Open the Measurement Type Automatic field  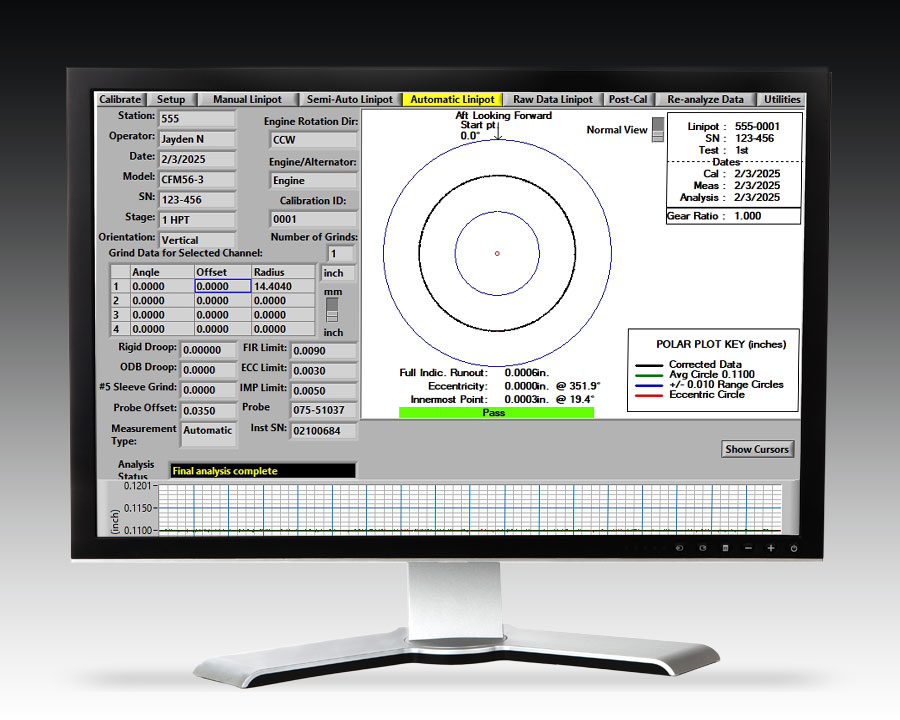[208, 431]
